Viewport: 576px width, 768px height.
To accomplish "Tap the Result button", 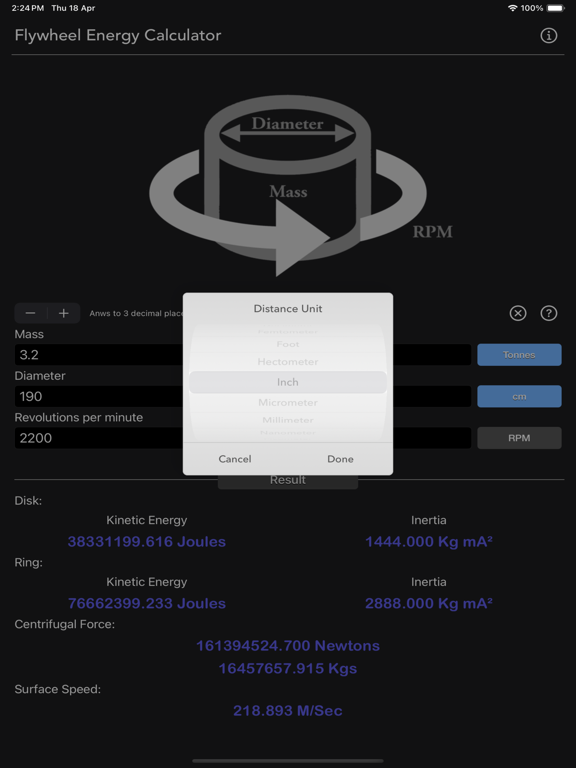I will (288, 481).
